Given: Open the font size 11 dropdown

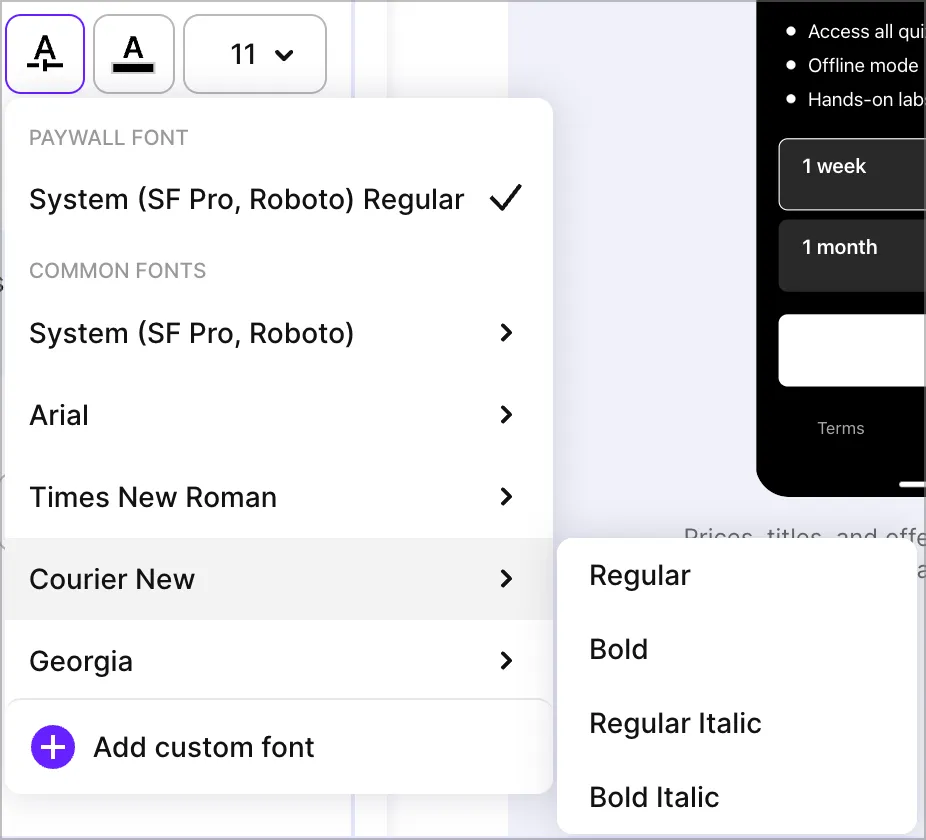Looking at the screenshot, I should point(255,53).
